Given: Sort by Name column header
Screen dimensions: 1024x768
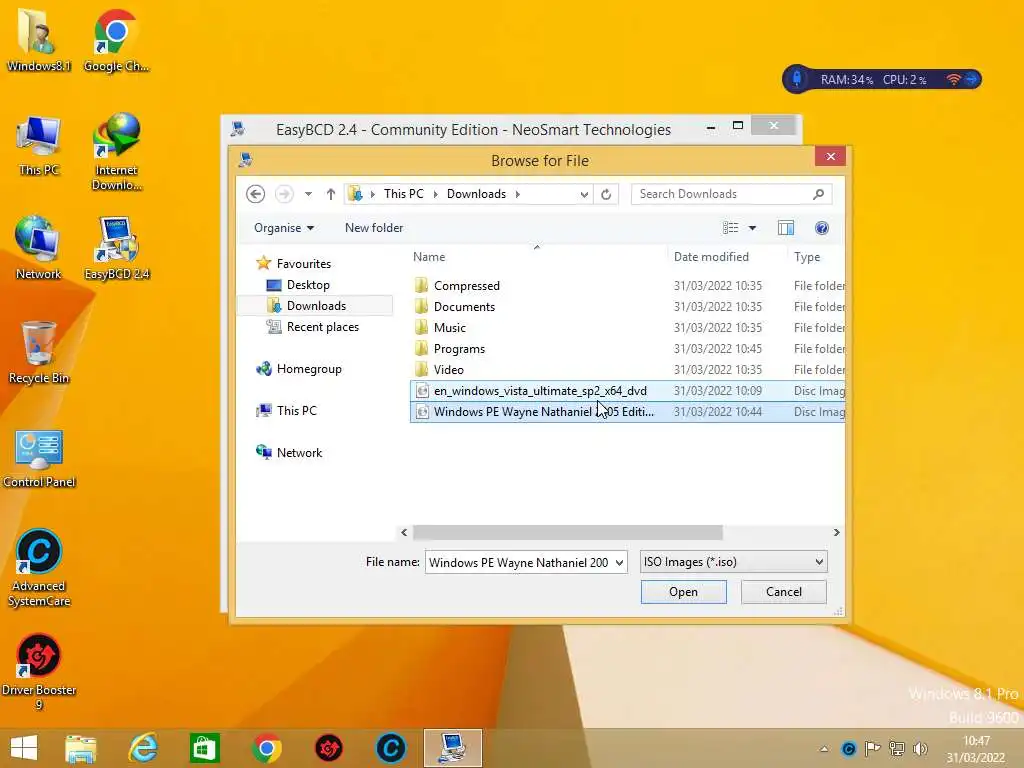Looking at the screenshot, I should click(x=428, y=257).
